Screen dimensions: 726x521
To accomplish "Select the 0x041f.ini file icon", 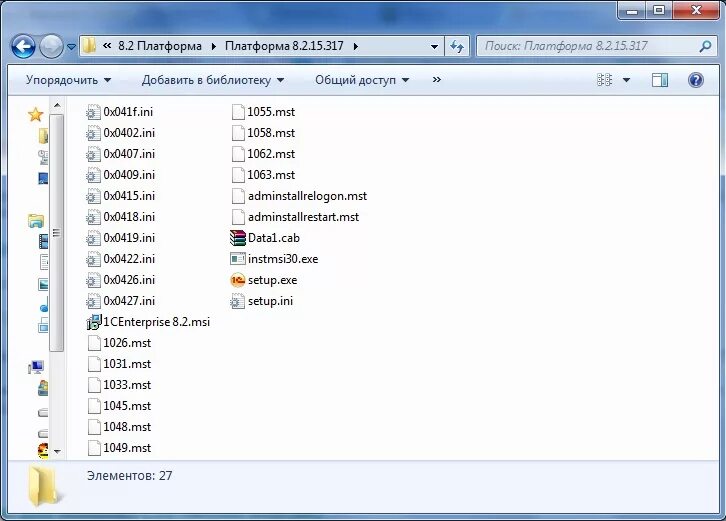I will pos(94,112).
